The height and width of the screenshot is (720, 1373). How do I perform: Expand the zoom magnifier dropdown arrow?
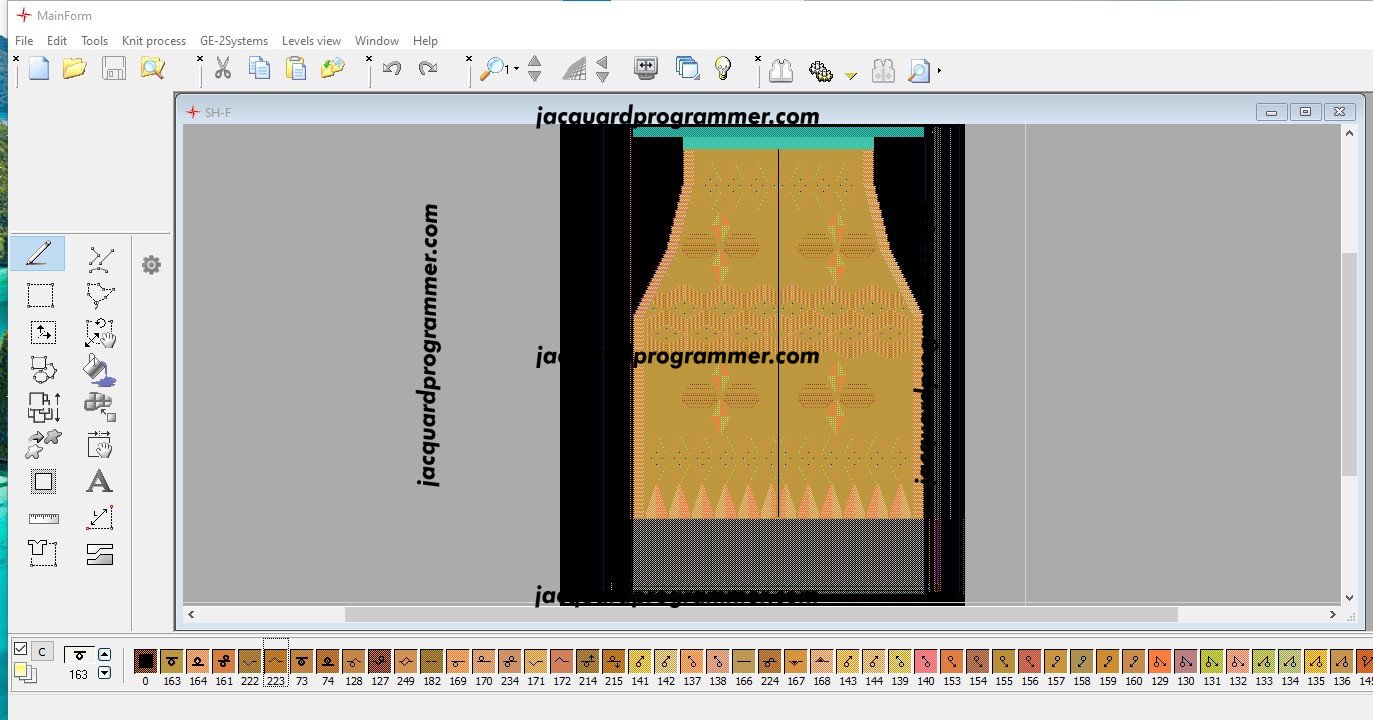516,70
